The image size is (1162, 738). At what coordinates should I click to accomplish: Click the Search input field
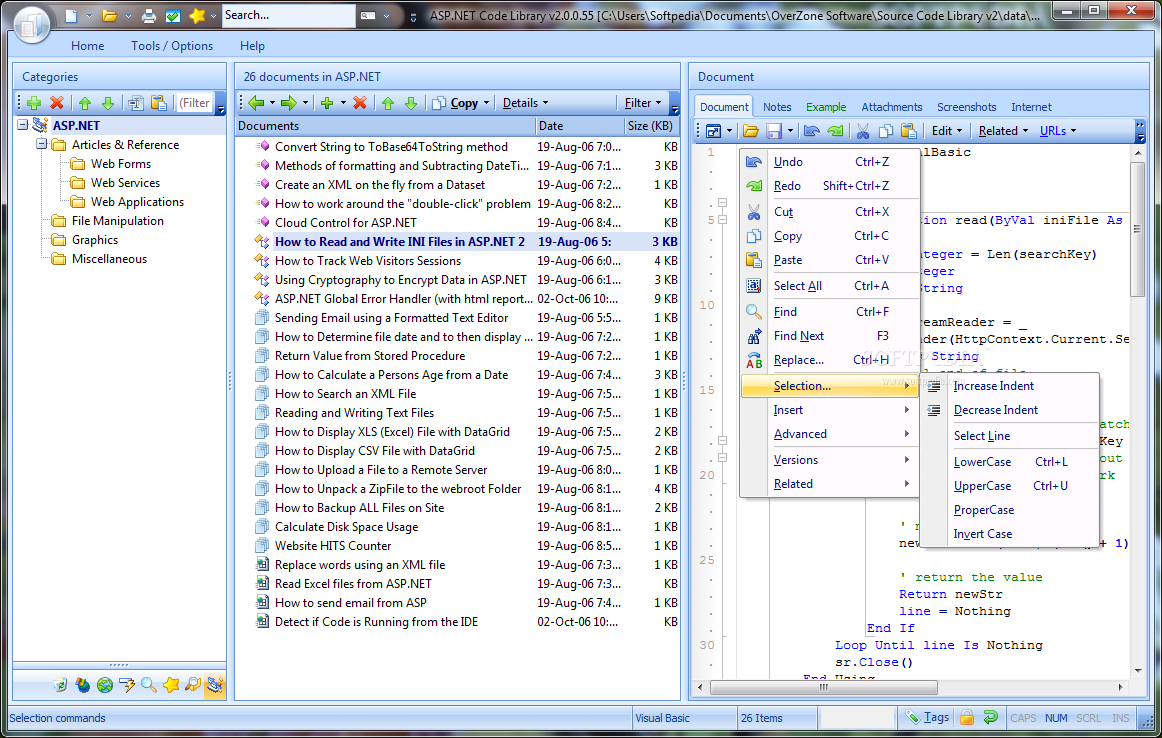(288, 15)
